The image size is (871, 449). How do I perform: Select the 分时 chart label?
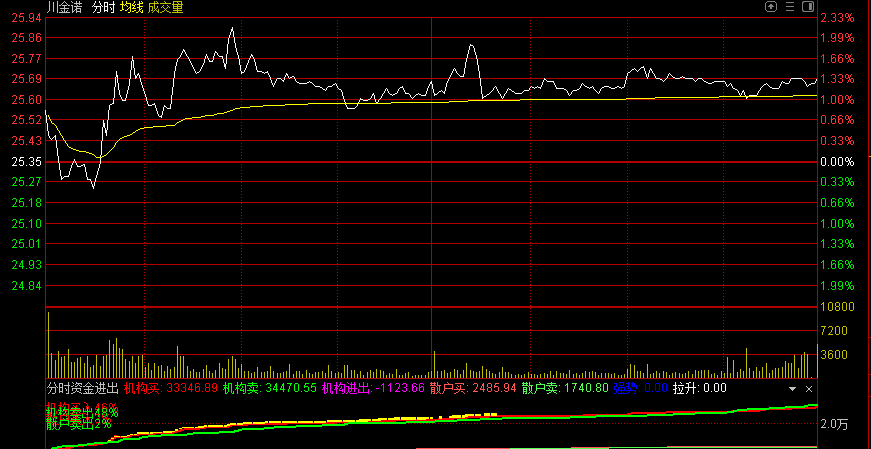tap(103, 7)
